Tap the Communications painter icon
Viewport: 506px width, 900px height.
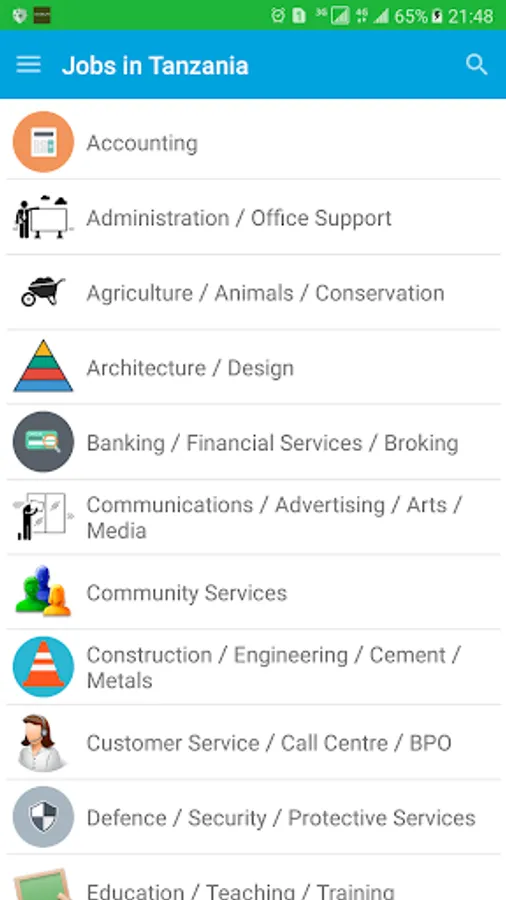(x=43, y=517)
